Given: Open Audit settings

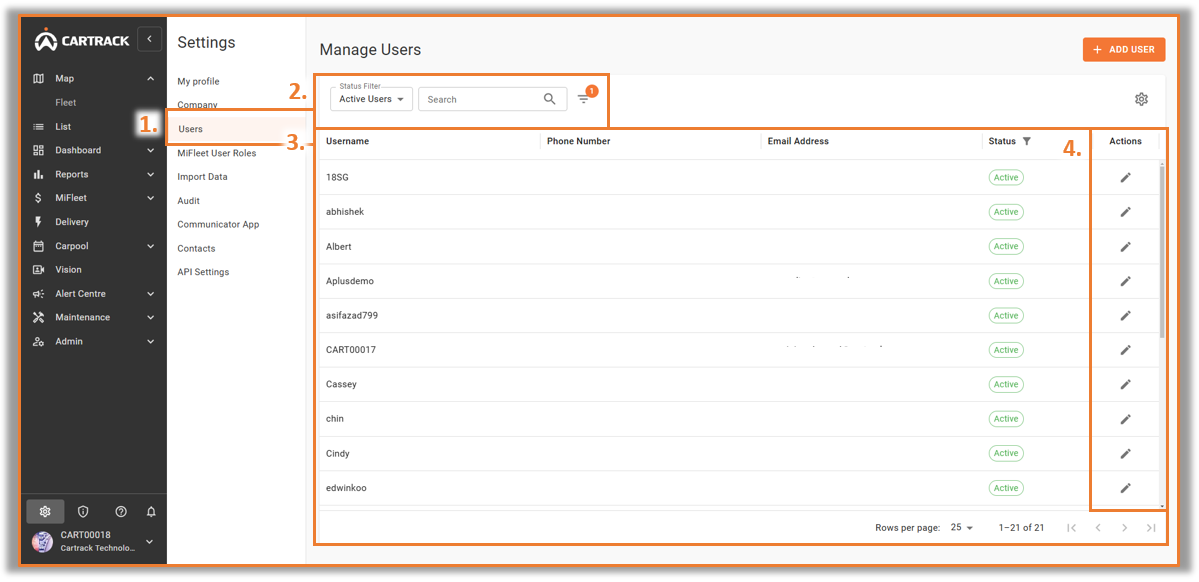Looking at the screenshot, I should pos(188,200).
